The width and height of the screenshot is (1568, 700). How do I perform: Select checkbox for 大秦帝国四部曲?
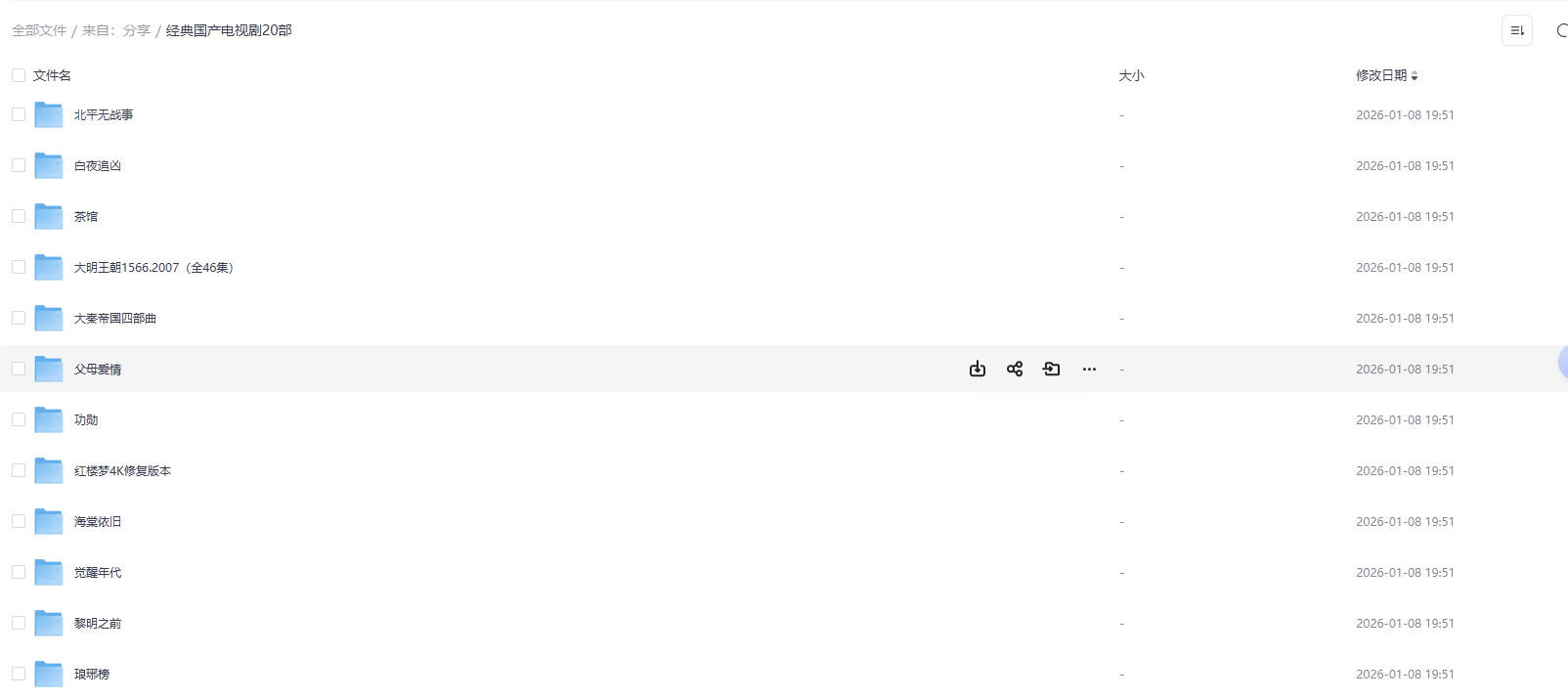tap(19, 318)
